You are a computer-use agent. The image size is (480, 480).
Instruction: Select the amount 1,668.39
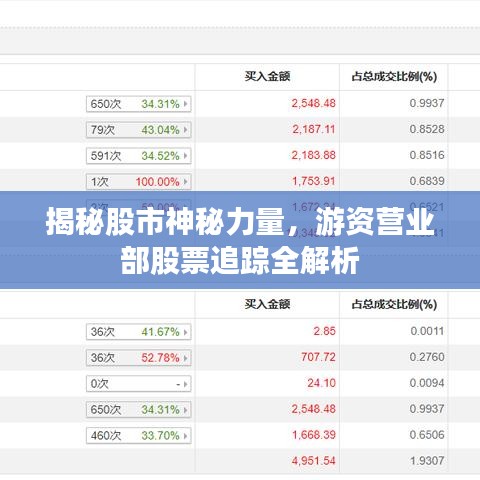tap(314, 435)
